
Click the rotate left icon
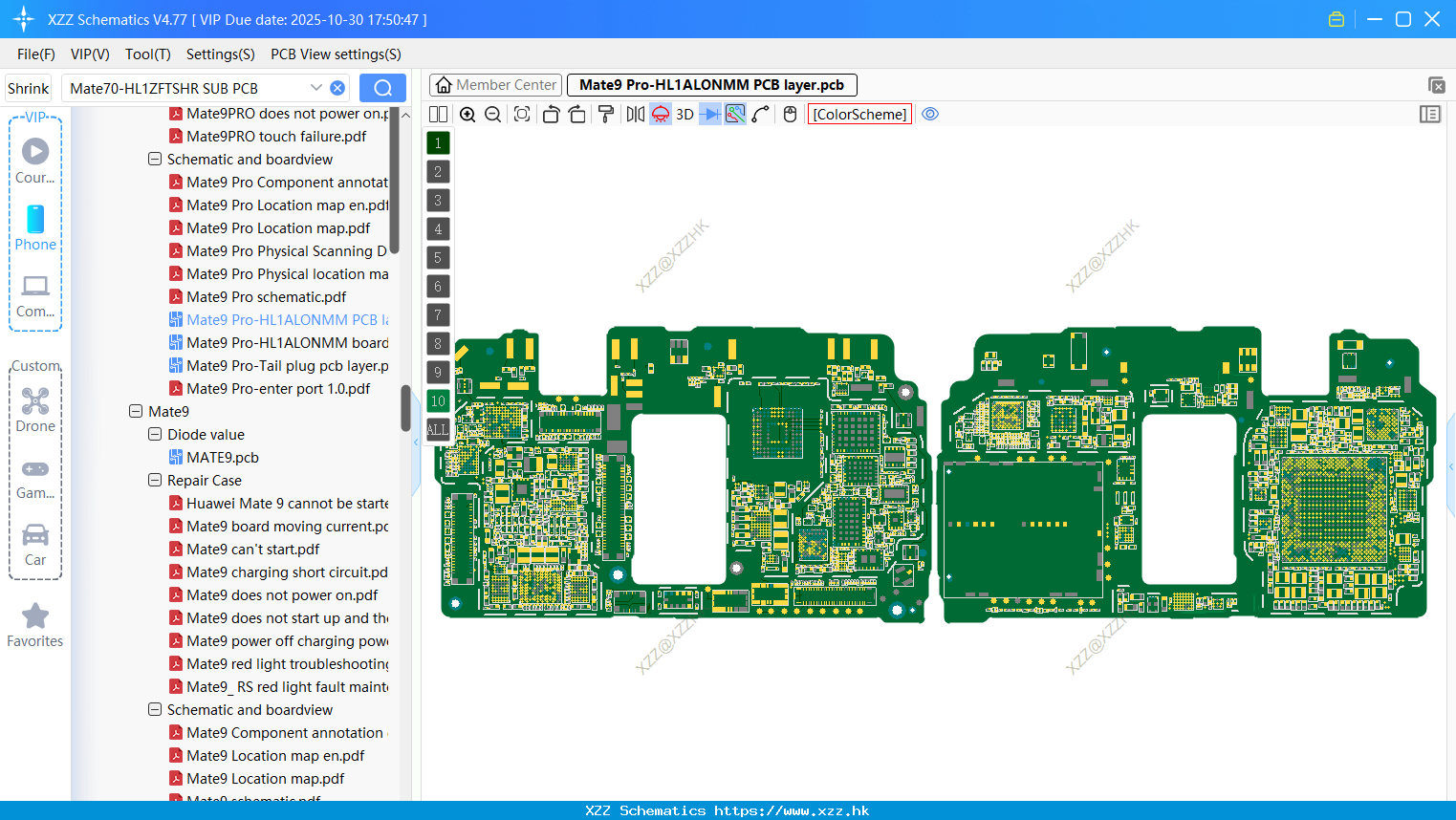click(x=551, y=114)
